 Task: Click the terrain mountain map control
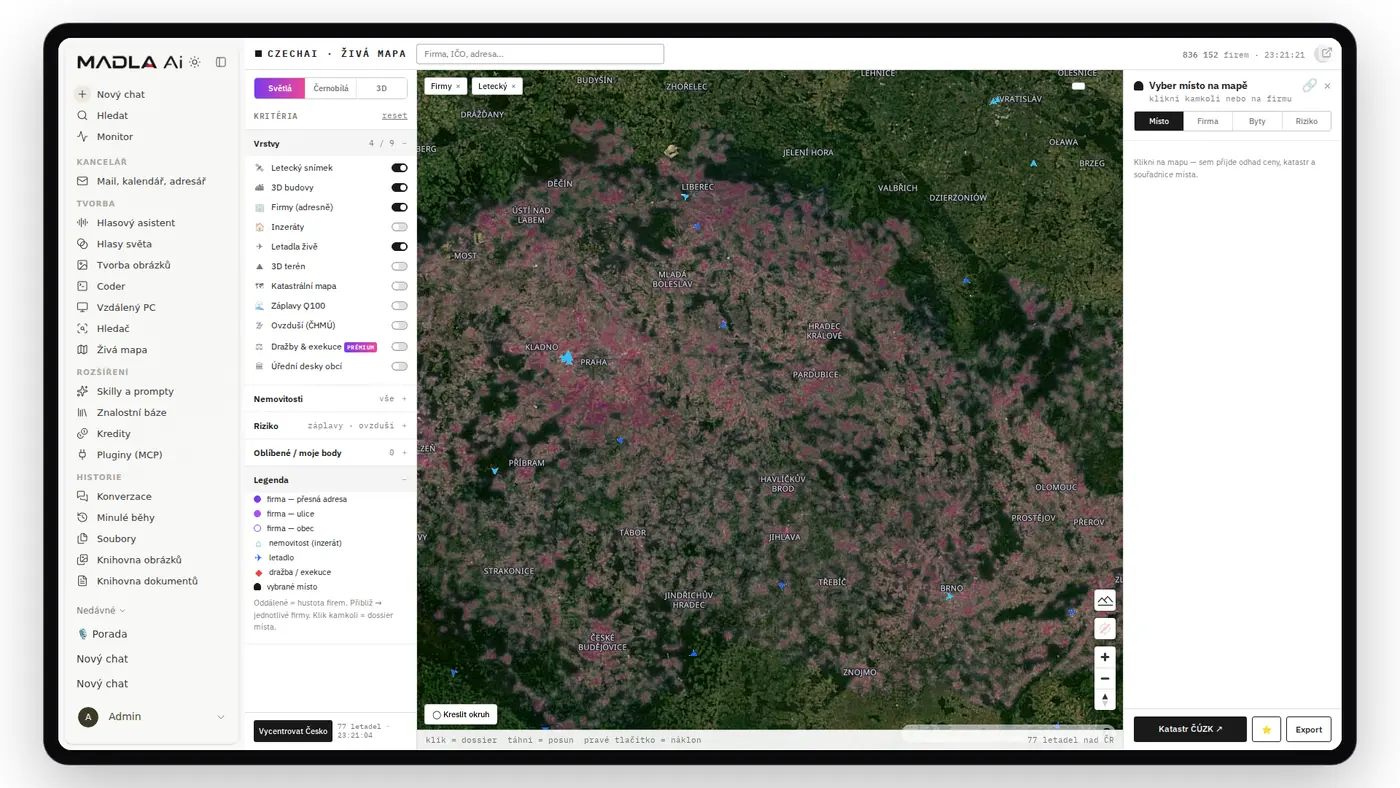pyautogui.click(x=1105, y=600)
